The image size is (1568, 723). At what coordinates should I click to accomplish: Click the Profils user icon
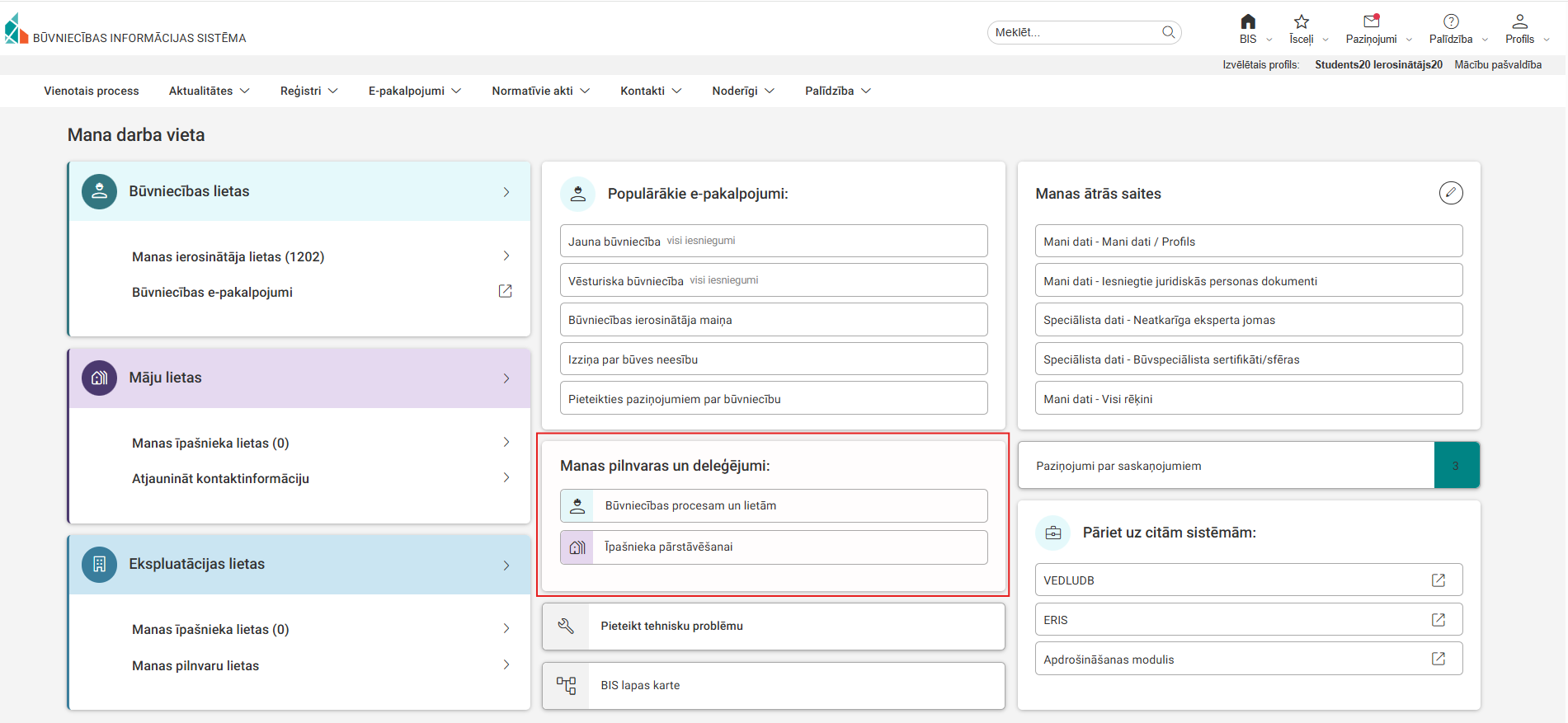click(1519, 22)
